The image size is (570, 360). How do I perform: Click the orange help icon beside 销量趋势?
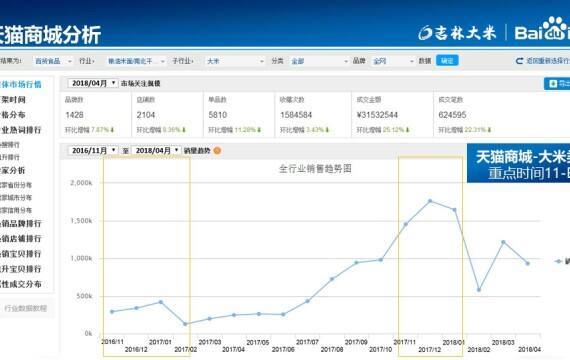217,151
